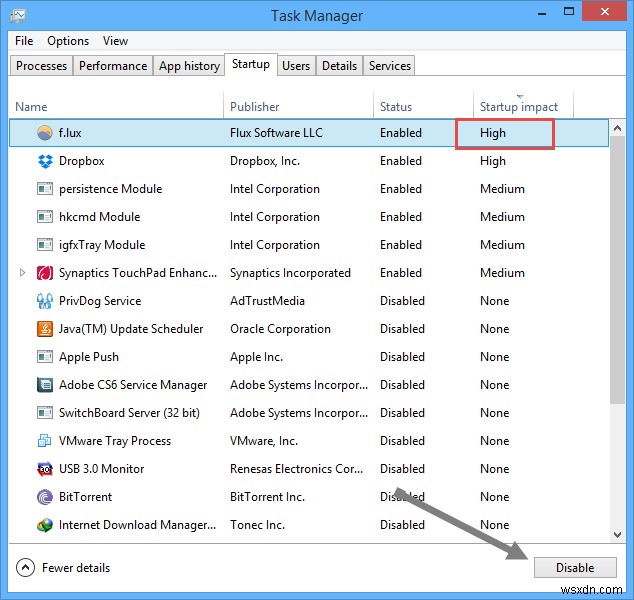Viewport: 634px width, 600px height.
Task: Click Oracle Corporation publisher cell
Action: tap(280, 329)
